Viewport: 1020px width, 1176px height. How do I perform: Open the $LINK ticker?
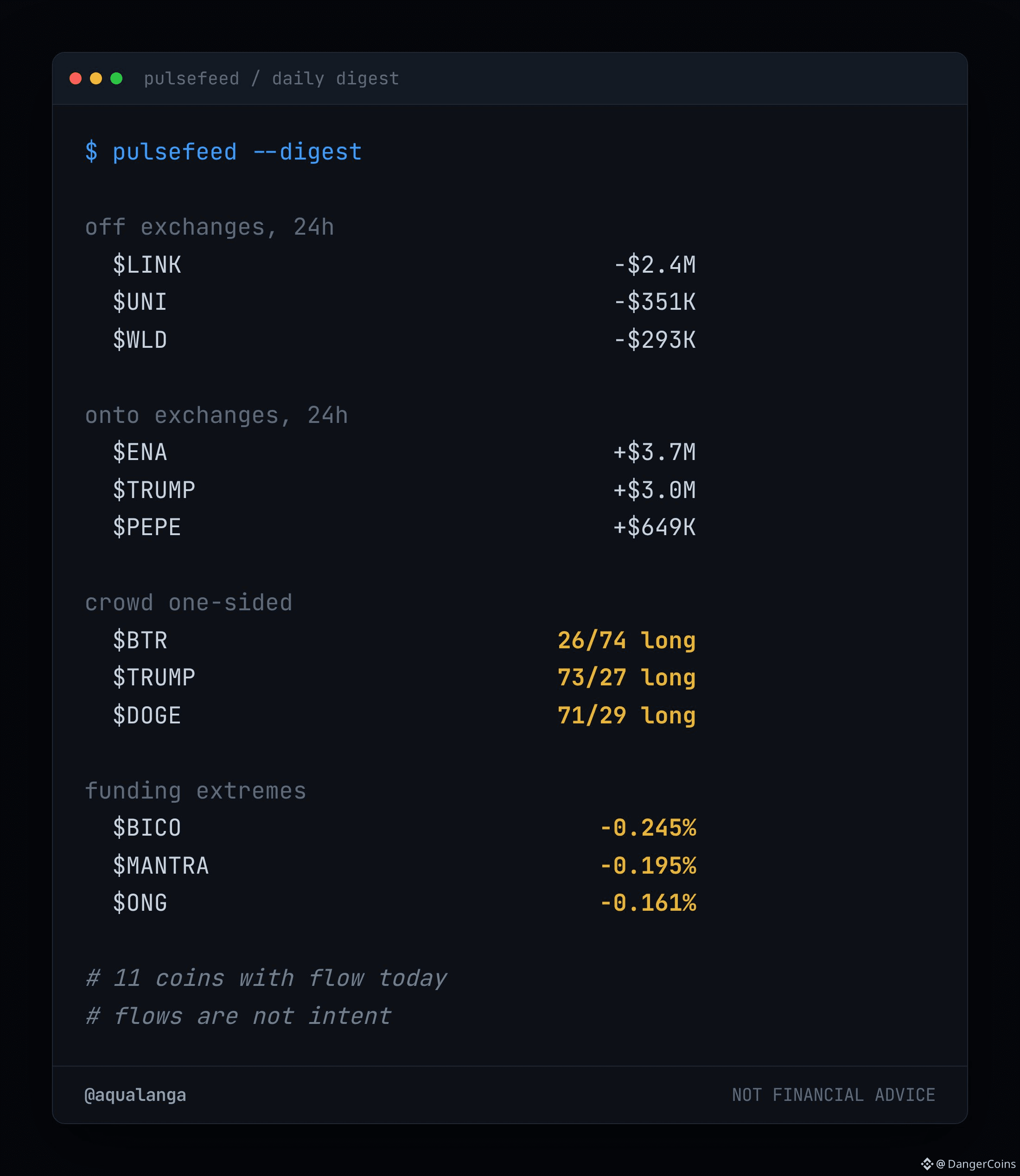147,265
